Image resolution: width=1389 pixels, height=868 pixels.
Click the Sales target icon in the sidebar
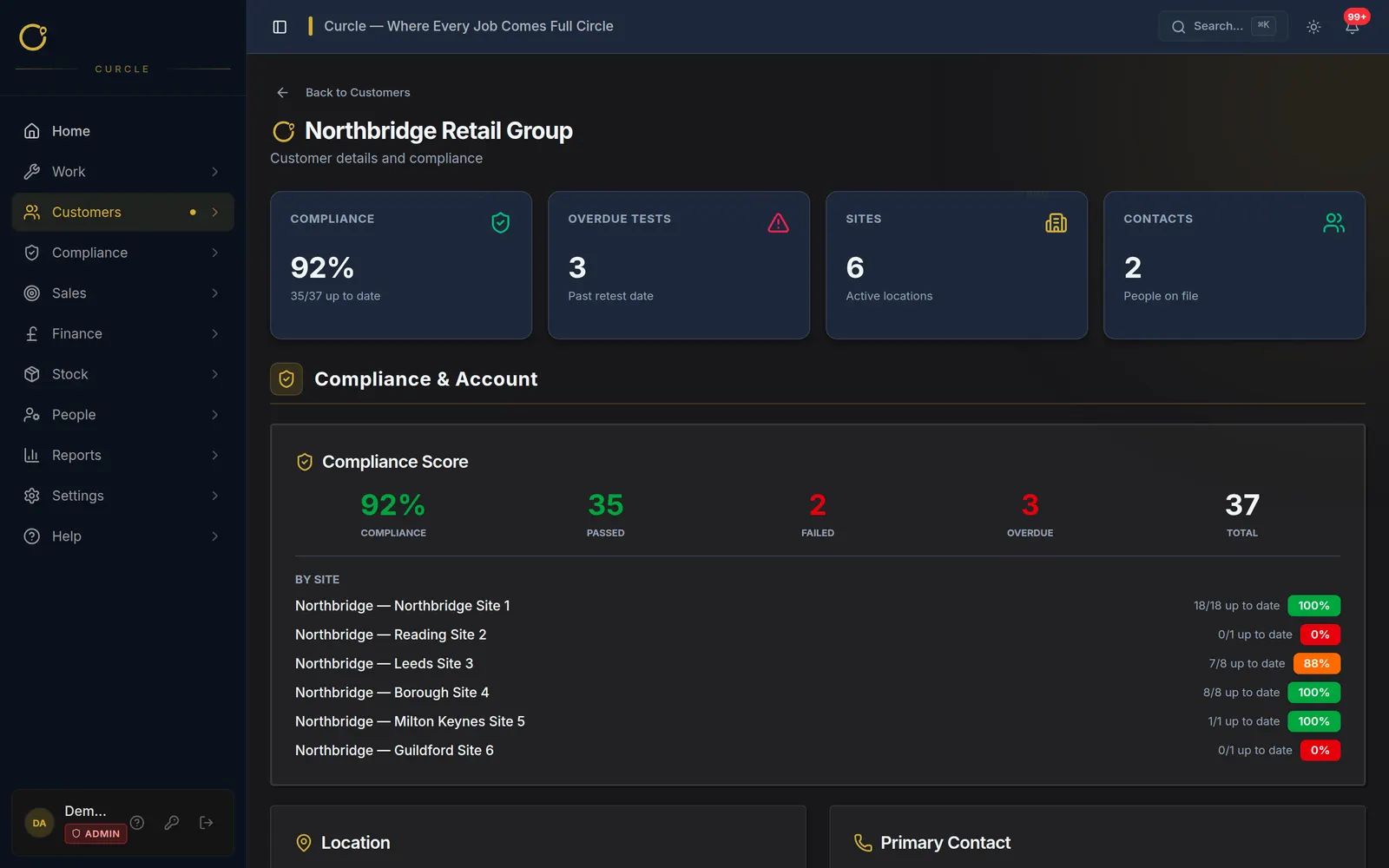click(32, 293)
